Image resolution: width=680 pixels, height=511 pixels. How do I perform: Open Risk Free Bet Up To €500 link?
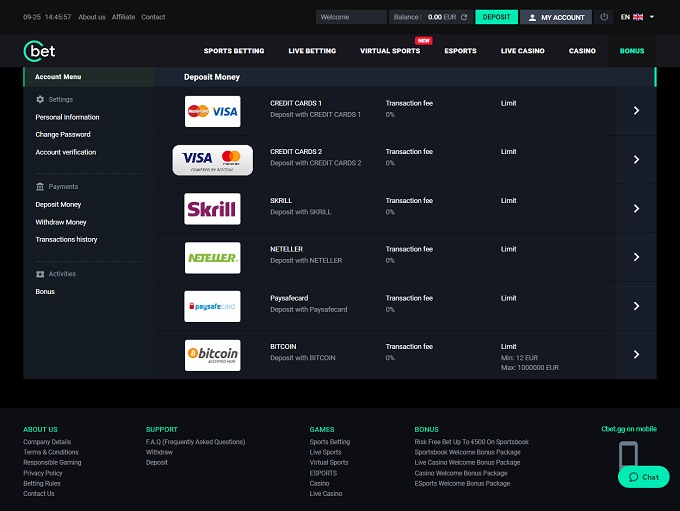coord(471,442)
